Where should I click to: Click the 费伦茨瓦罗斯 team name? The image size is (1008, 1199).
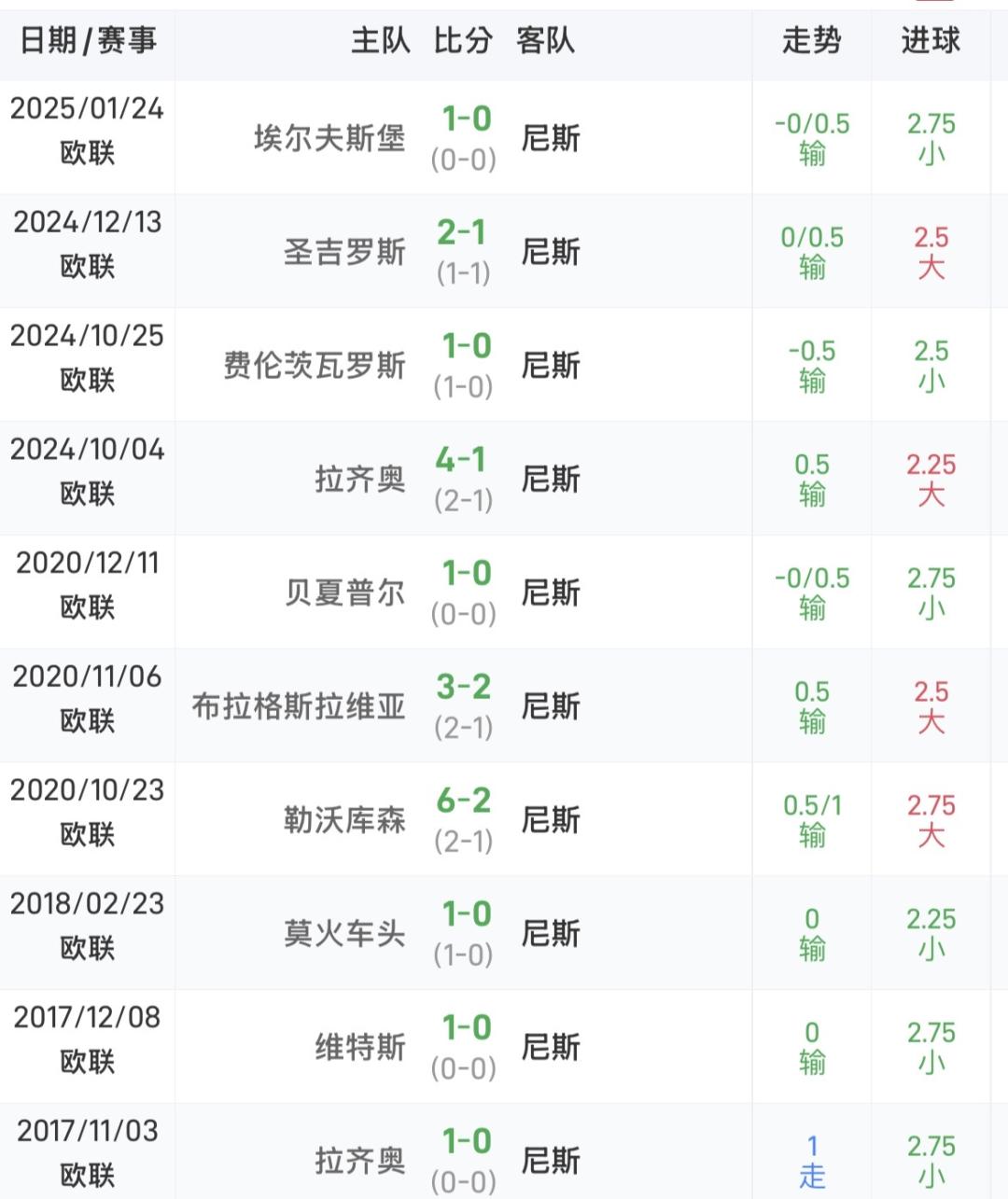click(x=315, y=366)
